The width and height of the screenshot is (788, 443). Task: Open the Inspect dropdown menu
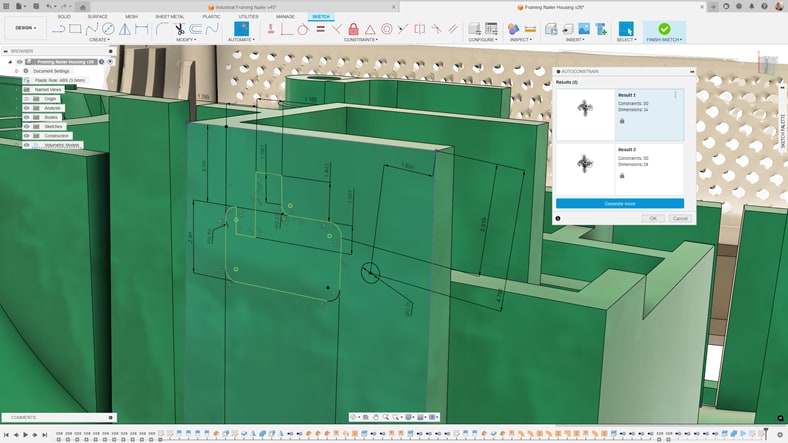pos(521,40)
